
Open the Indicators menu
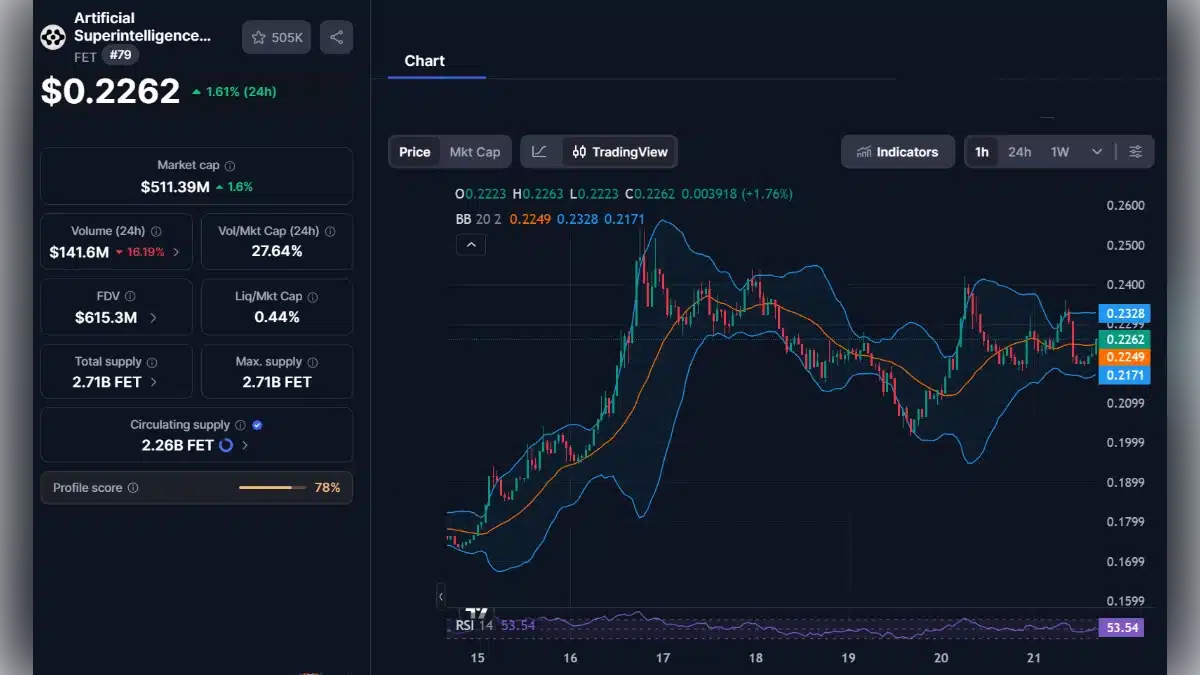tap(898, 151)
